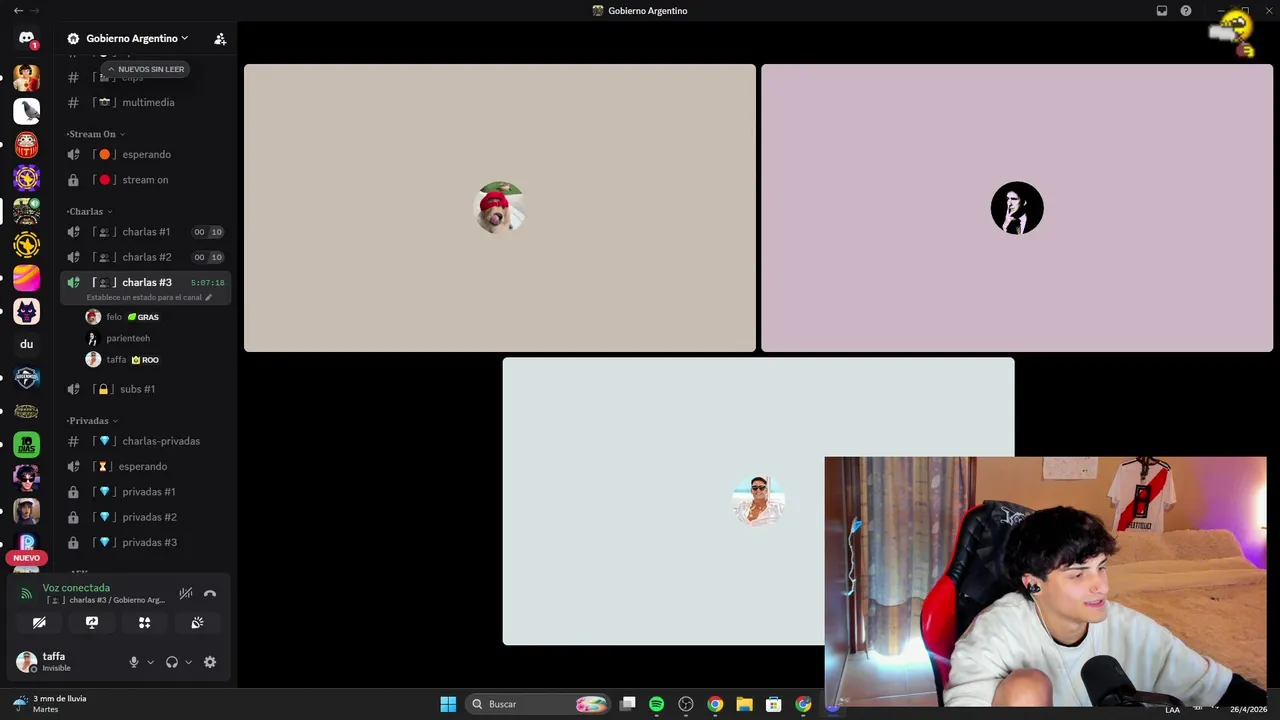Open taffa's user avatar status menu
Image resolution: width=1280 pixels, height=720 pixels.
coord(26,662)
